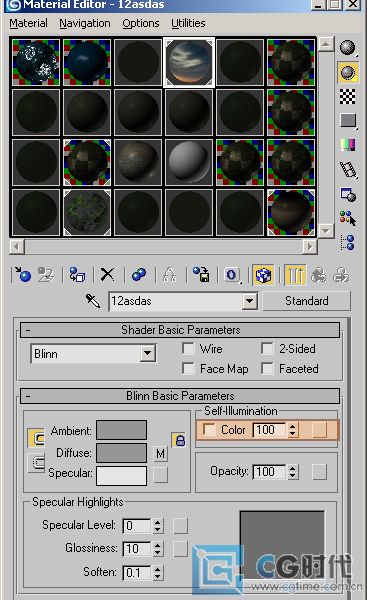The image size is (367, 600).
Task: Enable the Wire checkbox
Action: 188,348
